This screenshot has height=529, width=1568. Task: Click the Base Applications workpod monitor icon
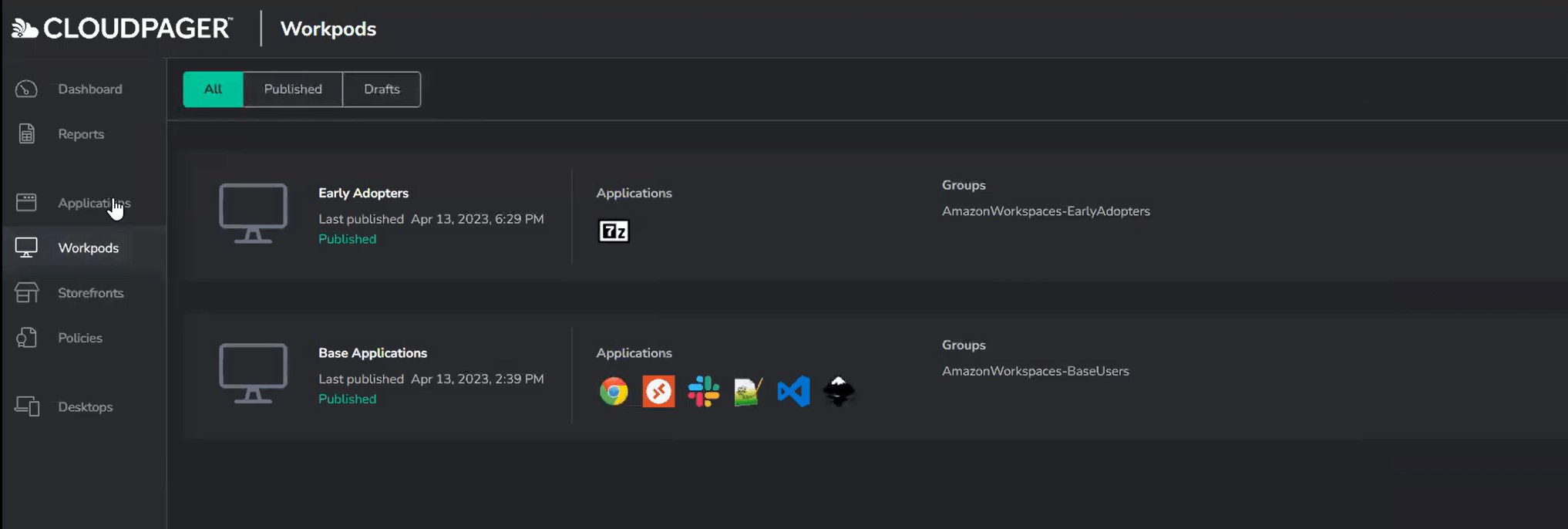pos(253,373)
